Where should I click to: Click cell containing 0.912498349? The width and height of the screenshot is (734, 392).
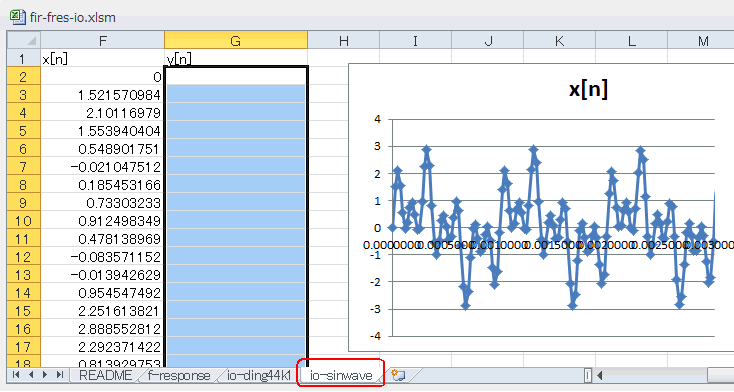103,221
